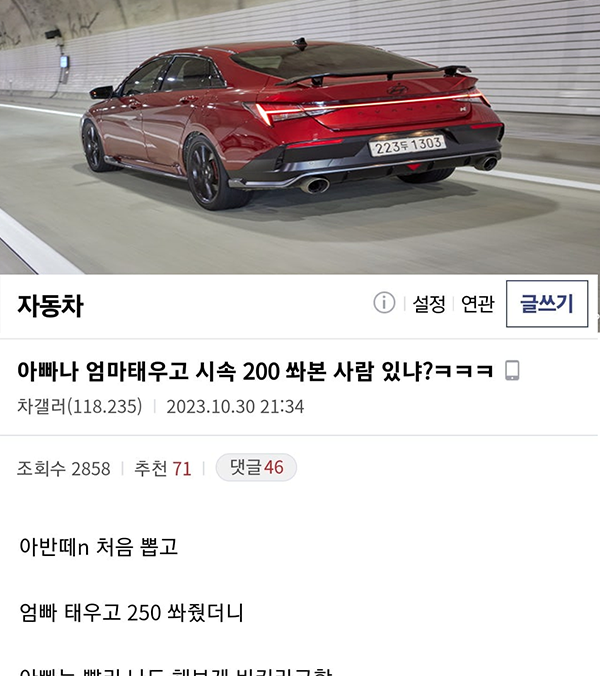Screen dimensions: 600x676
Task: Open the 설정 menu
Action: coord(429,304)
